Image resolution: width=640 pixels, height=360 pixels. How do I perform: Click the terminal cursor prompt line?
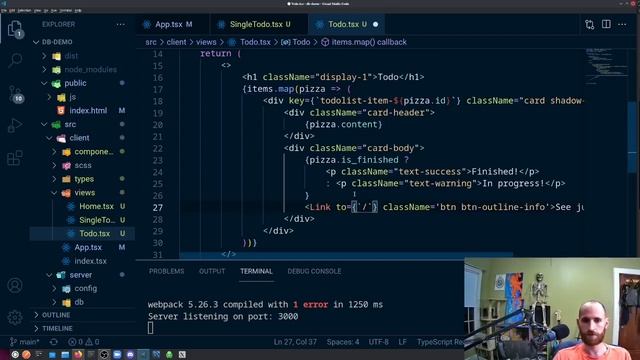[151, 328]
